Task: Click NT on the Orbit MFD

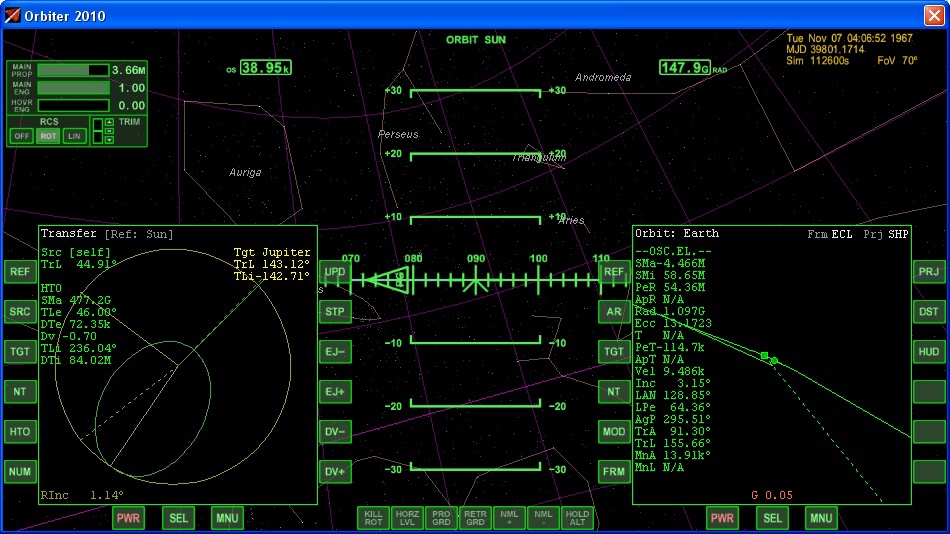Action: tap(614, 392)
